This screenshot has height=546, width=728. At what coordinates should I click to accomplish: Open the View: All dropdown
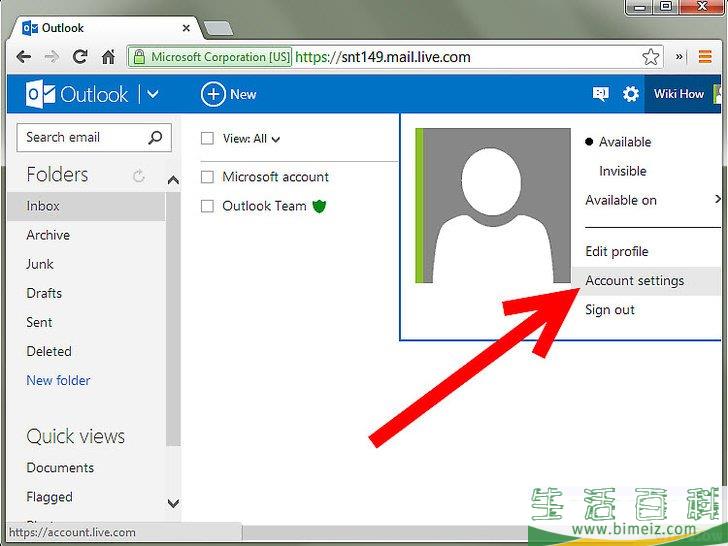tap(251, 139)
